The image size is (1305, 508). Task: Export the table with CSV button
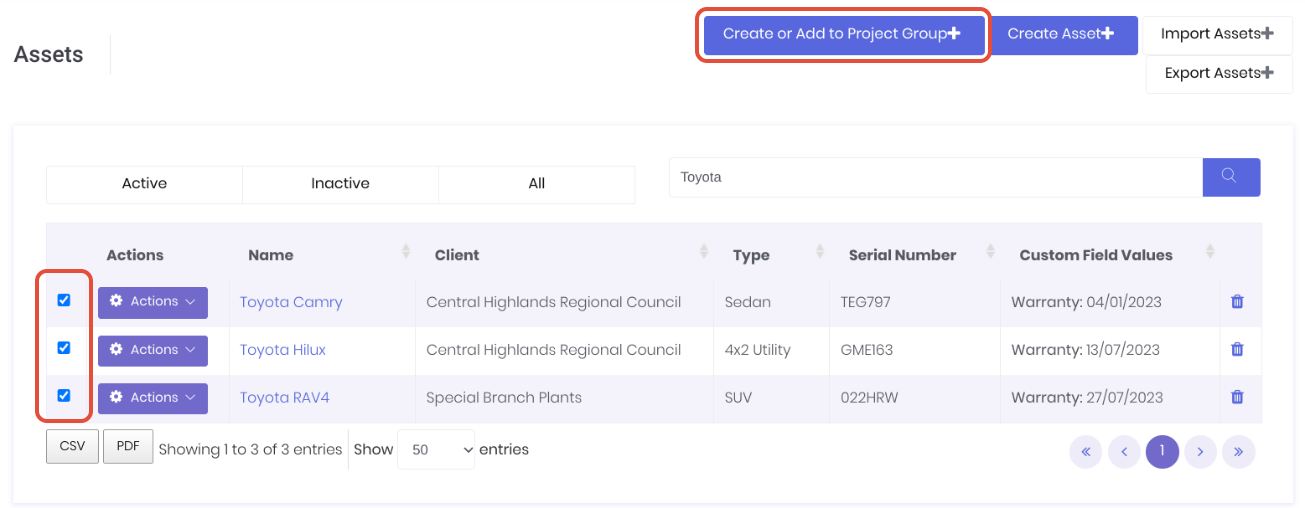(x=73, y=447)
